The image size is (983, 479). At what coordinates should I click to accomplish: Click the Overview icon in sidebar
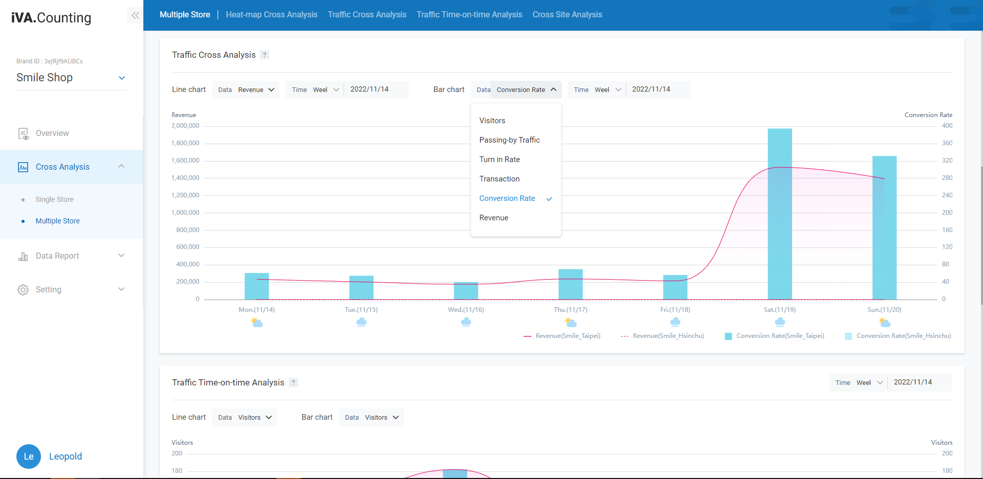tap(23, 133)
